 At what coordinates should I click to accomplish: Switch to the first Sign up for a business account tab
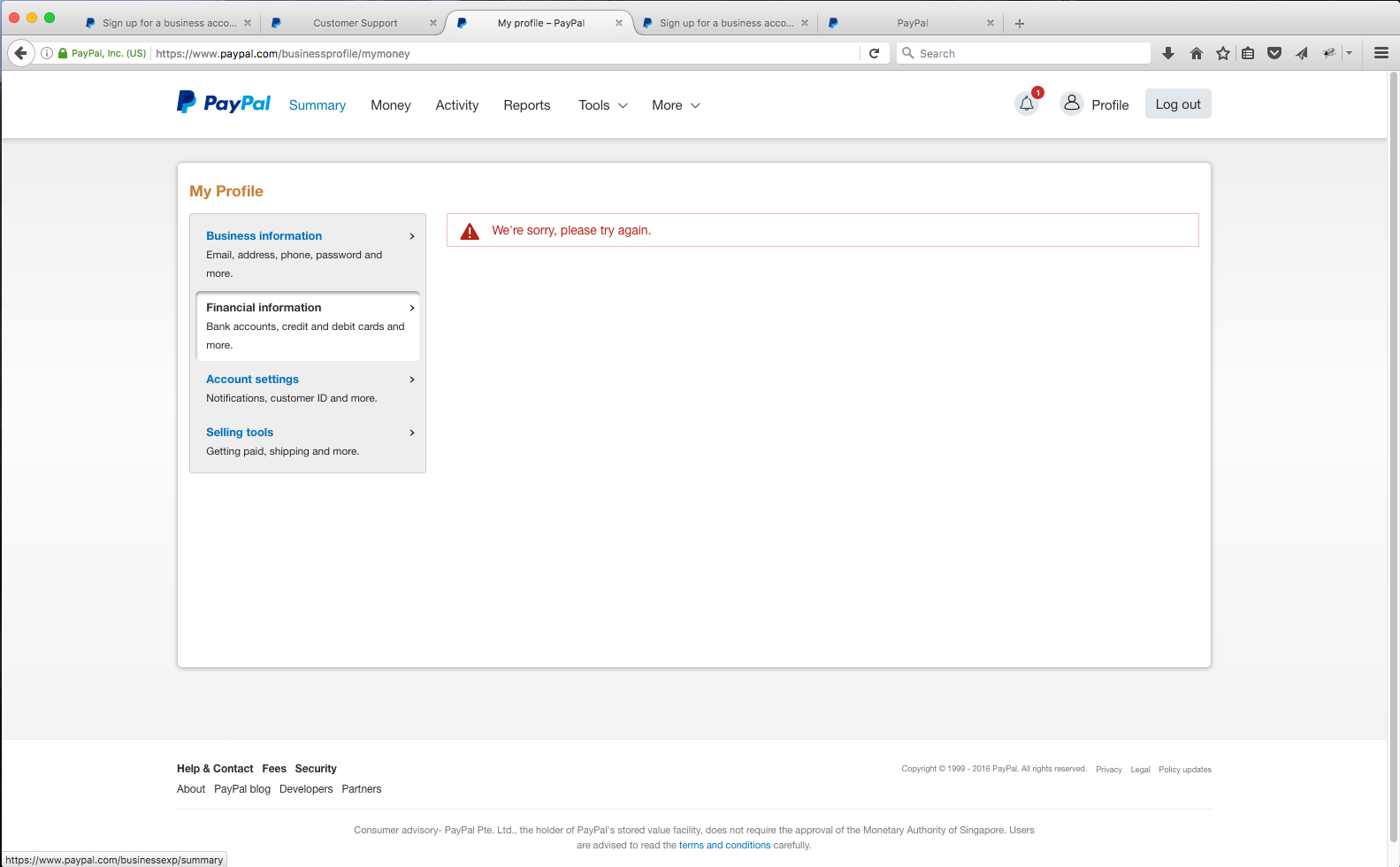169,23
